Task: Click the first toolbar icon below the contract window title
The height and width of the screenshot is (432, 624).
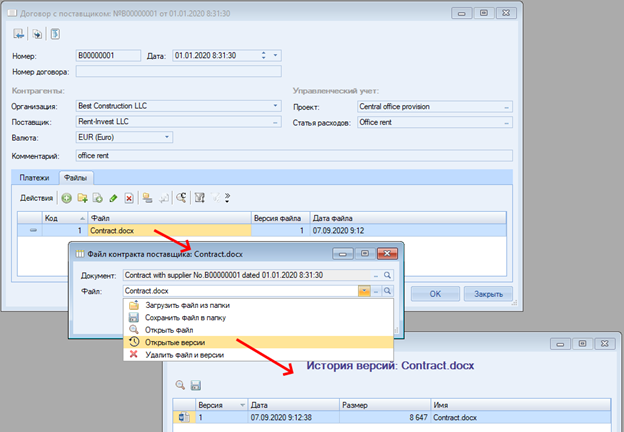Action: point(18,34)
